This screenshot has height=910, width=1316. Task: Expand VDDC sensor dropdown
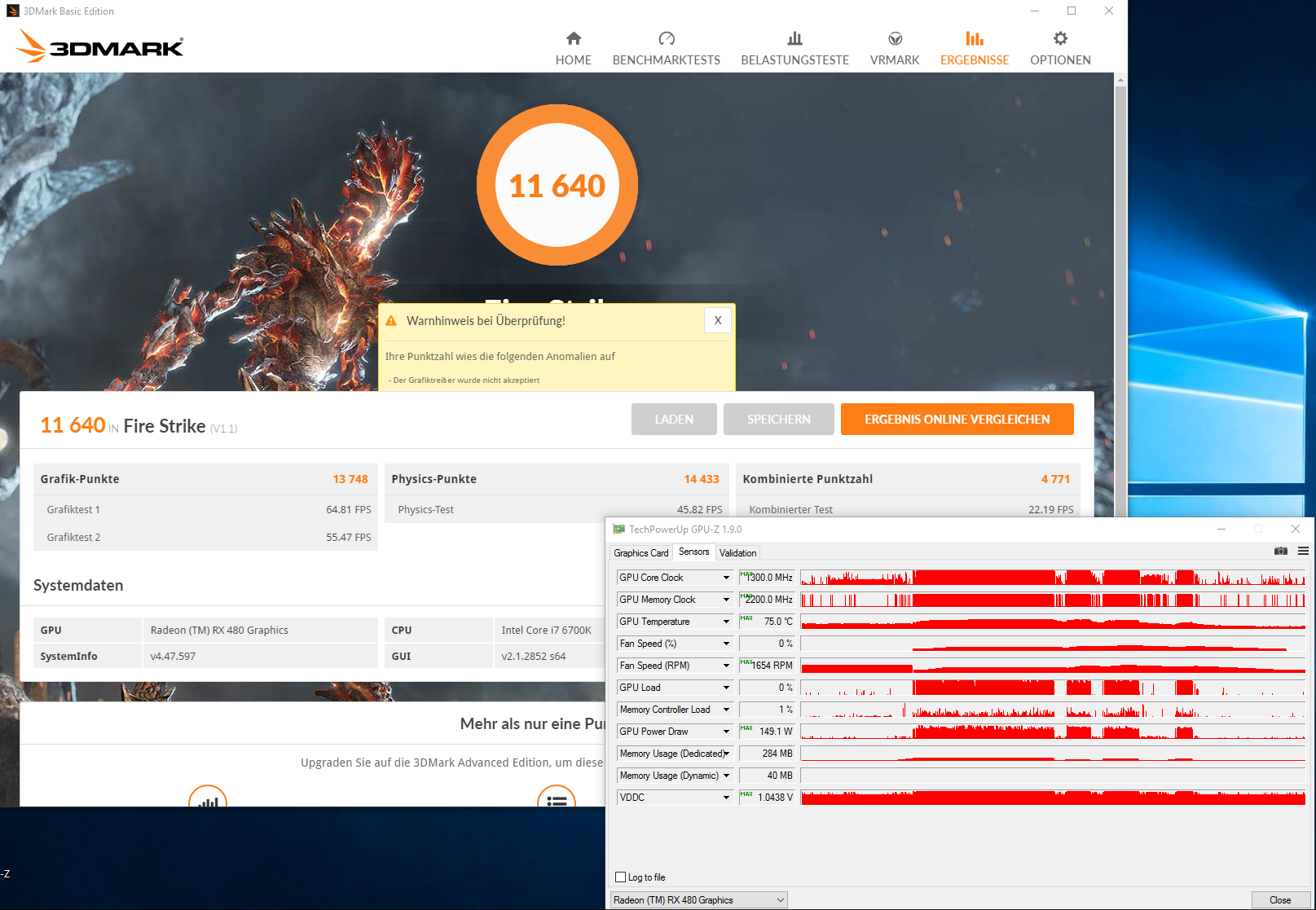pyautogui.click(x=726, y=798)
